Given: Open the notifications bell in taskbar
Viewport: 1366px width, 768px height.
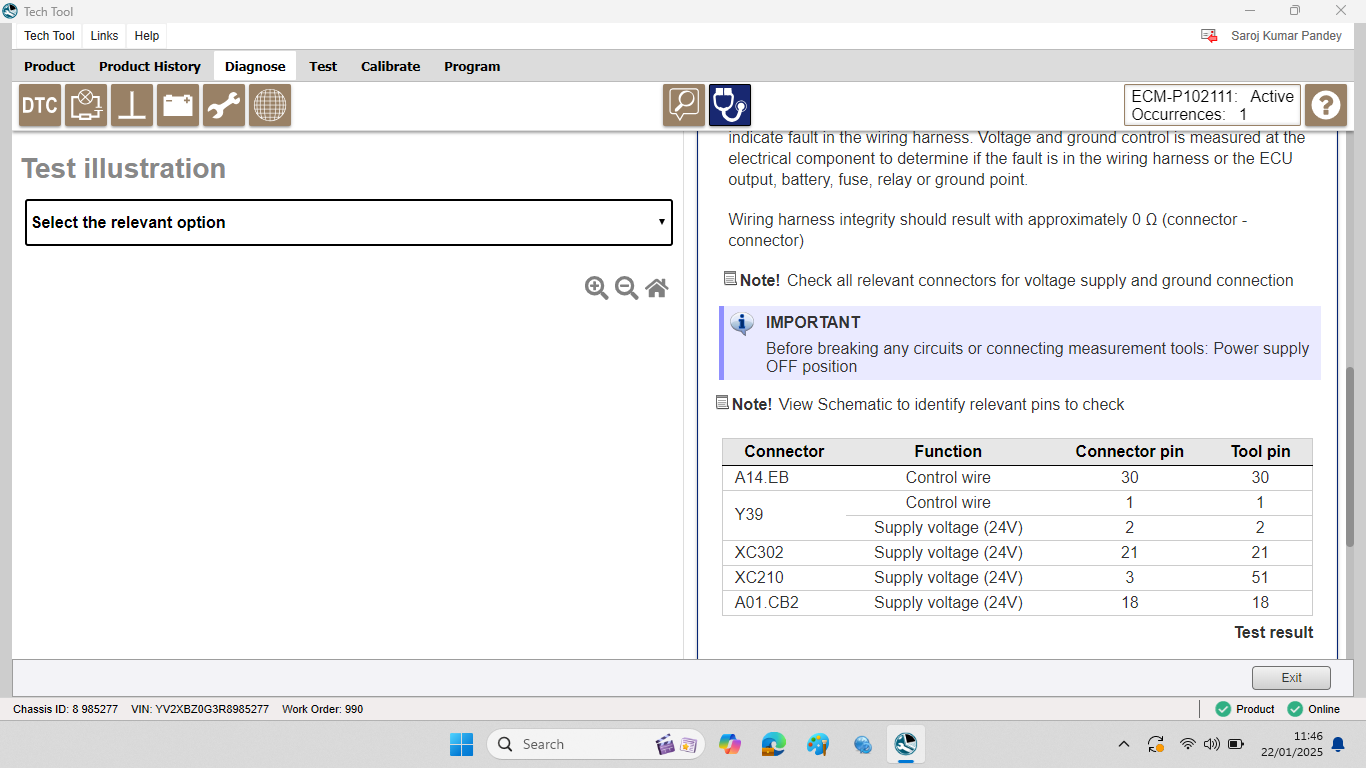Looking at the screenshot, I should [1338, 744].
